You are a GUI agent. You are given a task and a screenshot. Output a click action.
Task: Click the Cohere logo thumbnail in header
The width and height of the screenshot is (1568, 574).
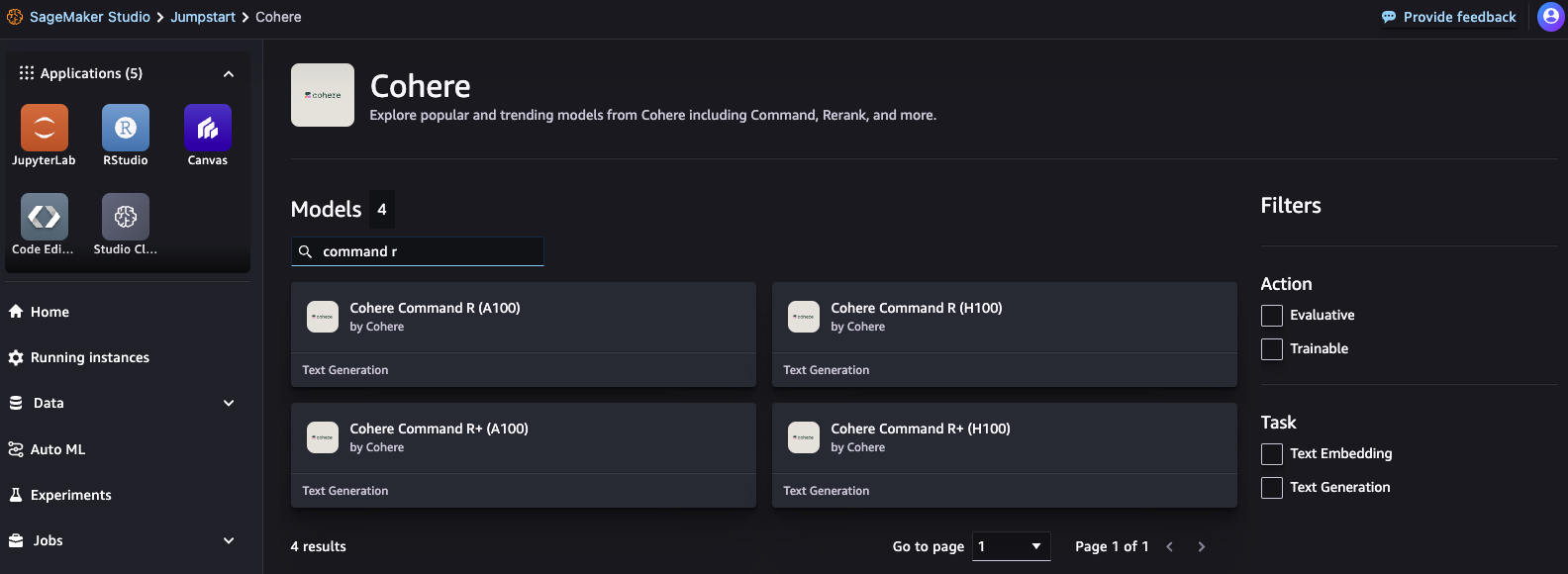323,95
